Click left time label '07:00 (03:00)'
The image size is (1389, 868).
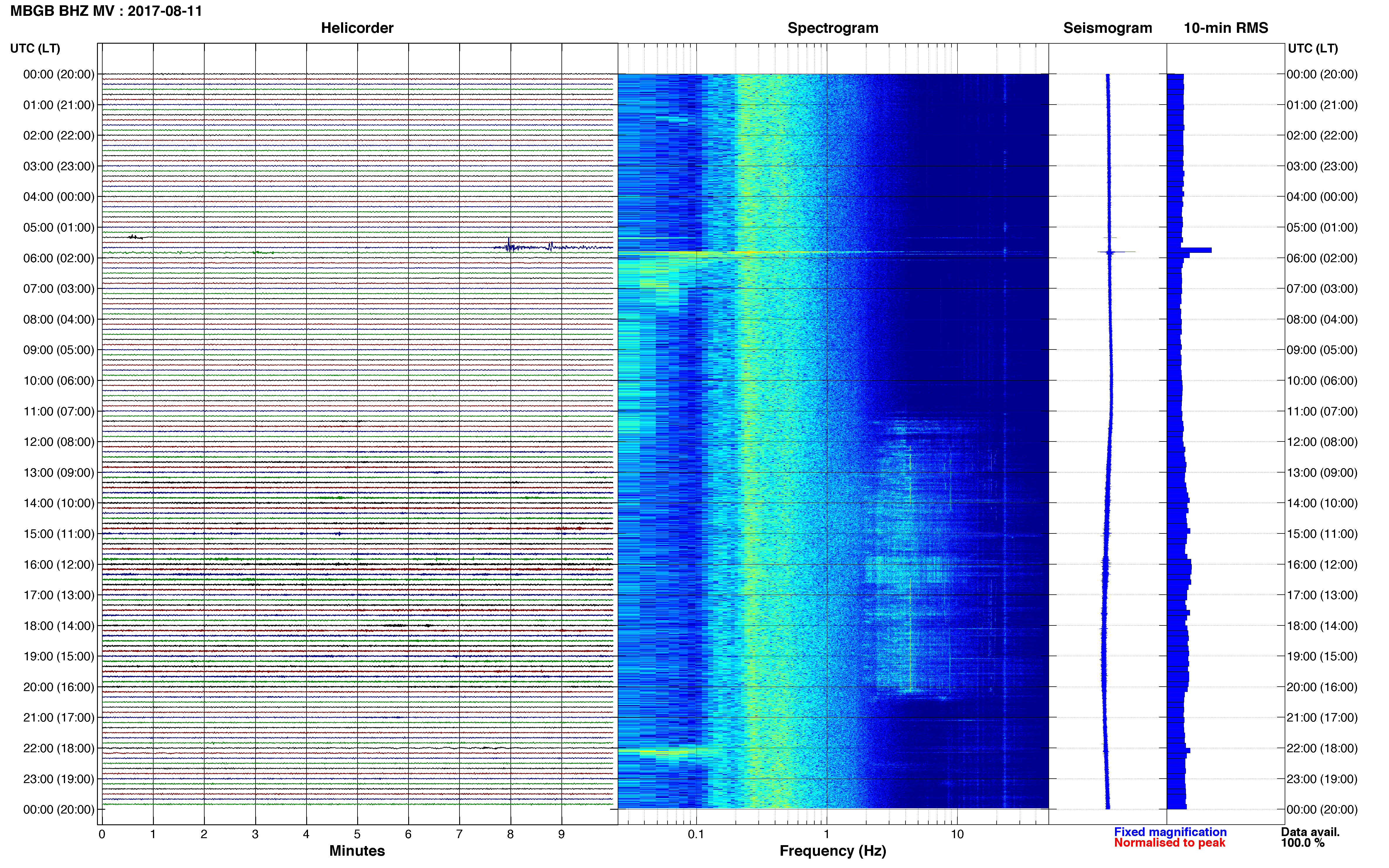click(59, 289)
